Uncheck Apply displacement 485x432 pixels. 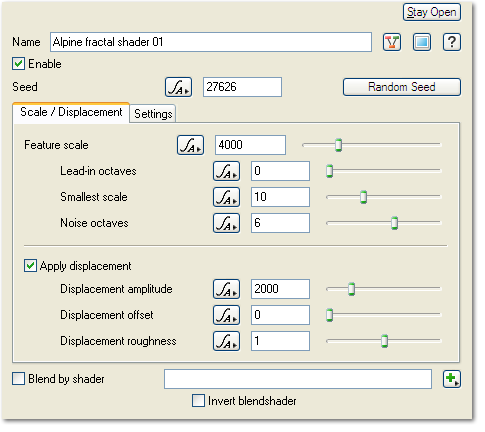point(30,266)
